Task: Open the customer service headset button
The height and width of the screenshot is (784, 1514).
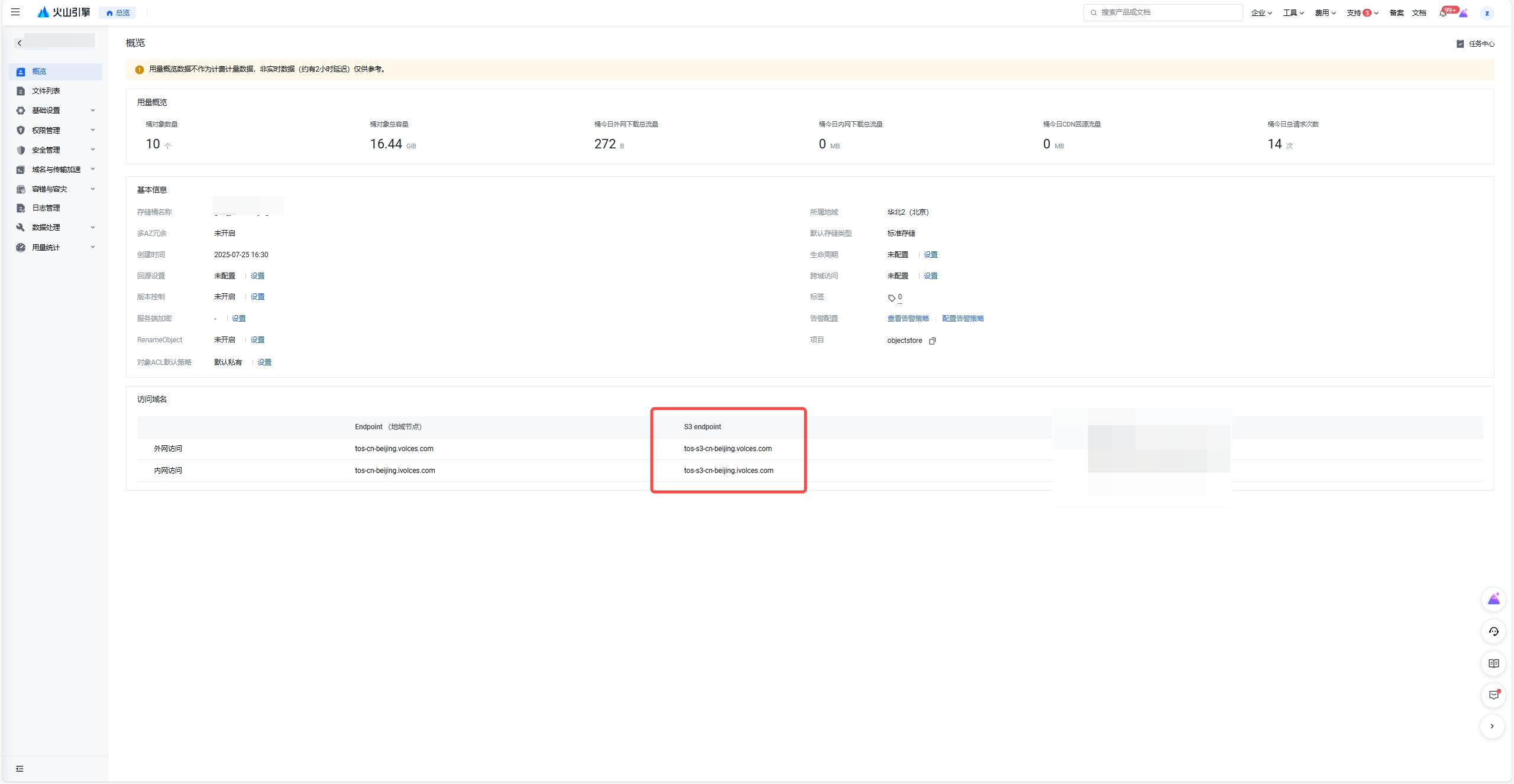Action: tap(1493, 631)
